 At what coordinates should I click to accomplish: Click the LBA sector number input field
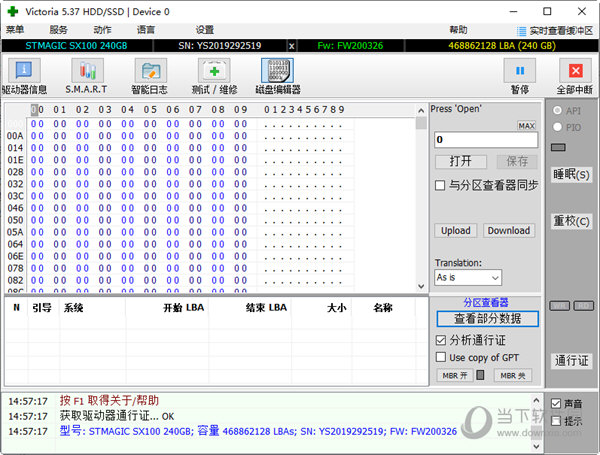tap(485, 140)
